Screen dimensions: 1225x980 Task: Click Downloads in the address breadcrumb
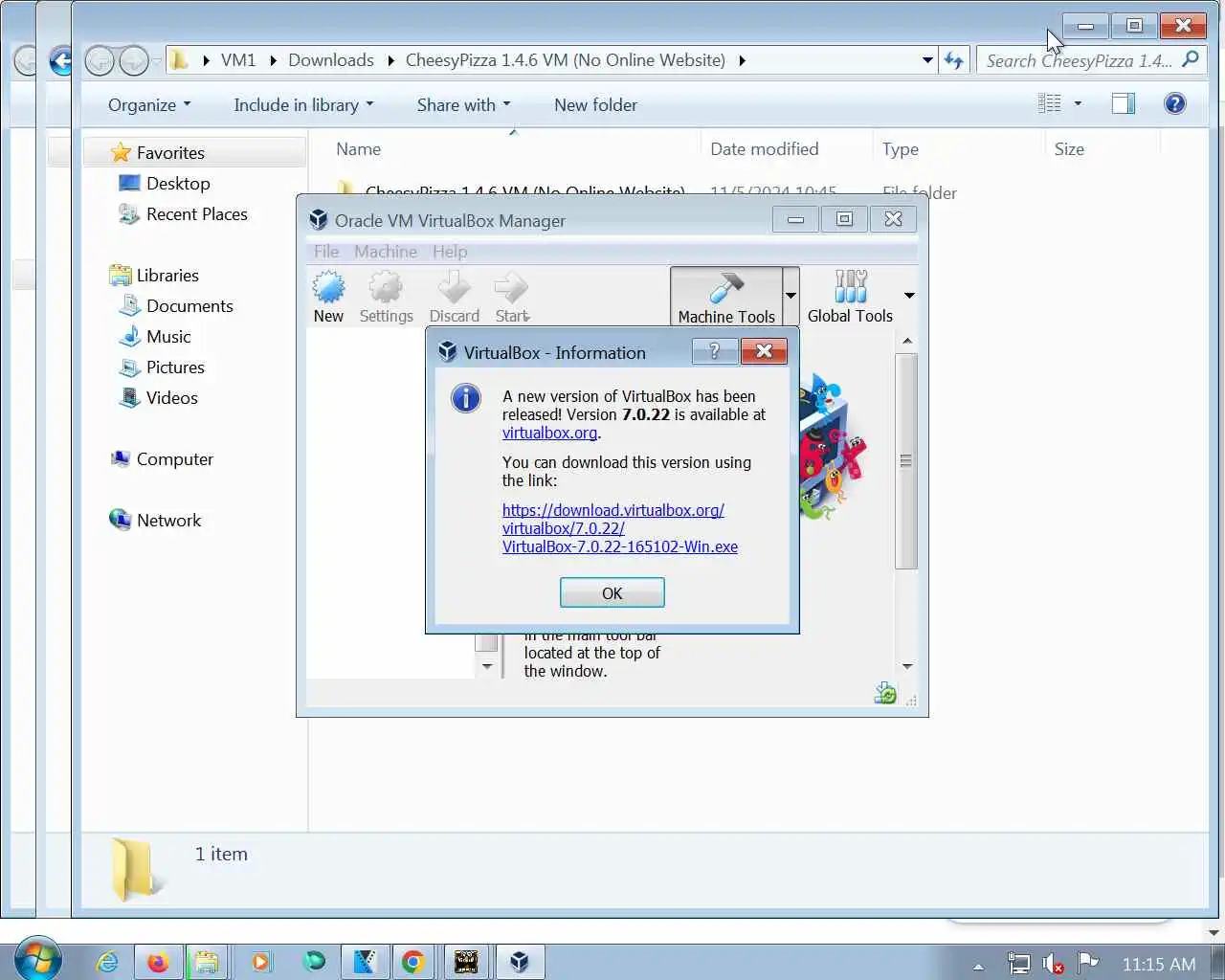[331, 60]
